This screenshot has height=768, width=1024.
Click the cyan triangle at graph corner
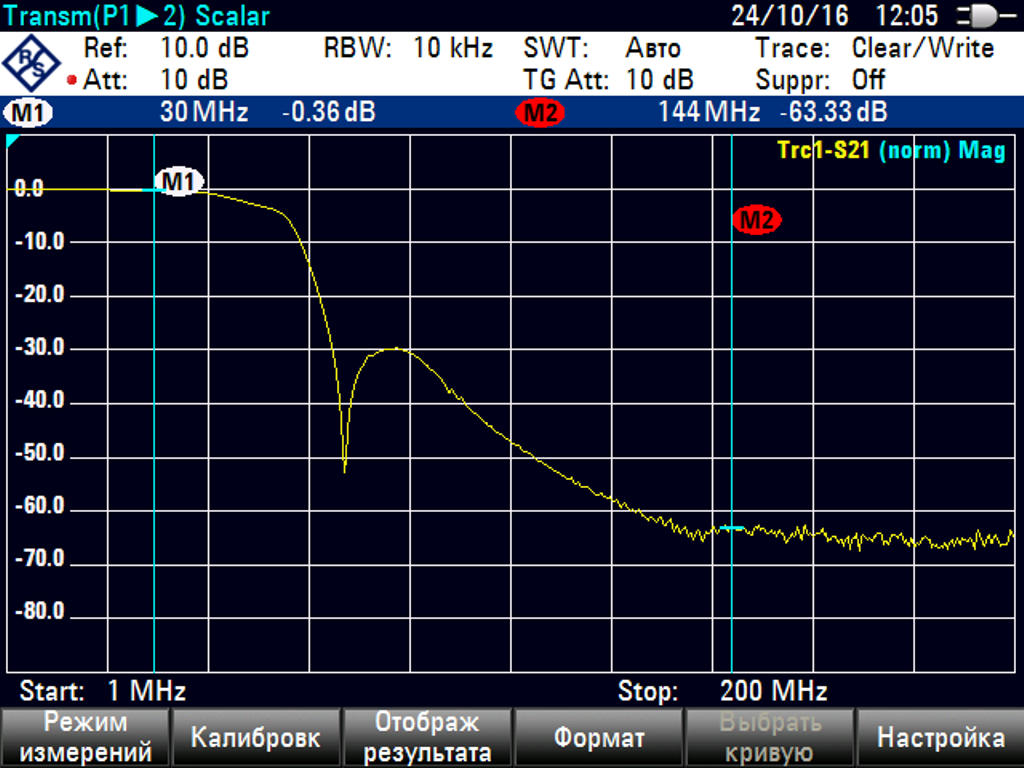[13, 142]
